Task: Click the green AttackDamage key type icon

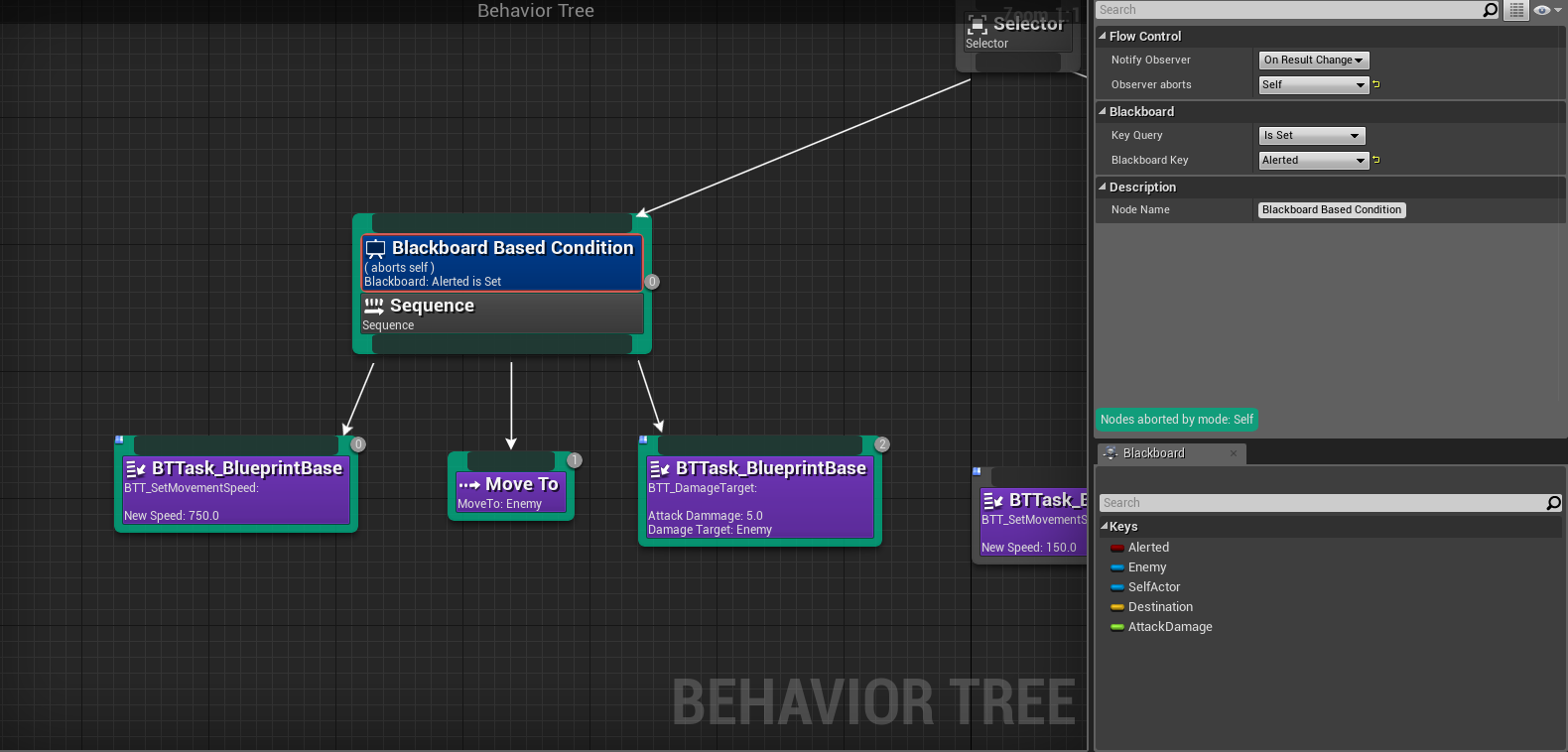Action: (x=1116, y=627)
